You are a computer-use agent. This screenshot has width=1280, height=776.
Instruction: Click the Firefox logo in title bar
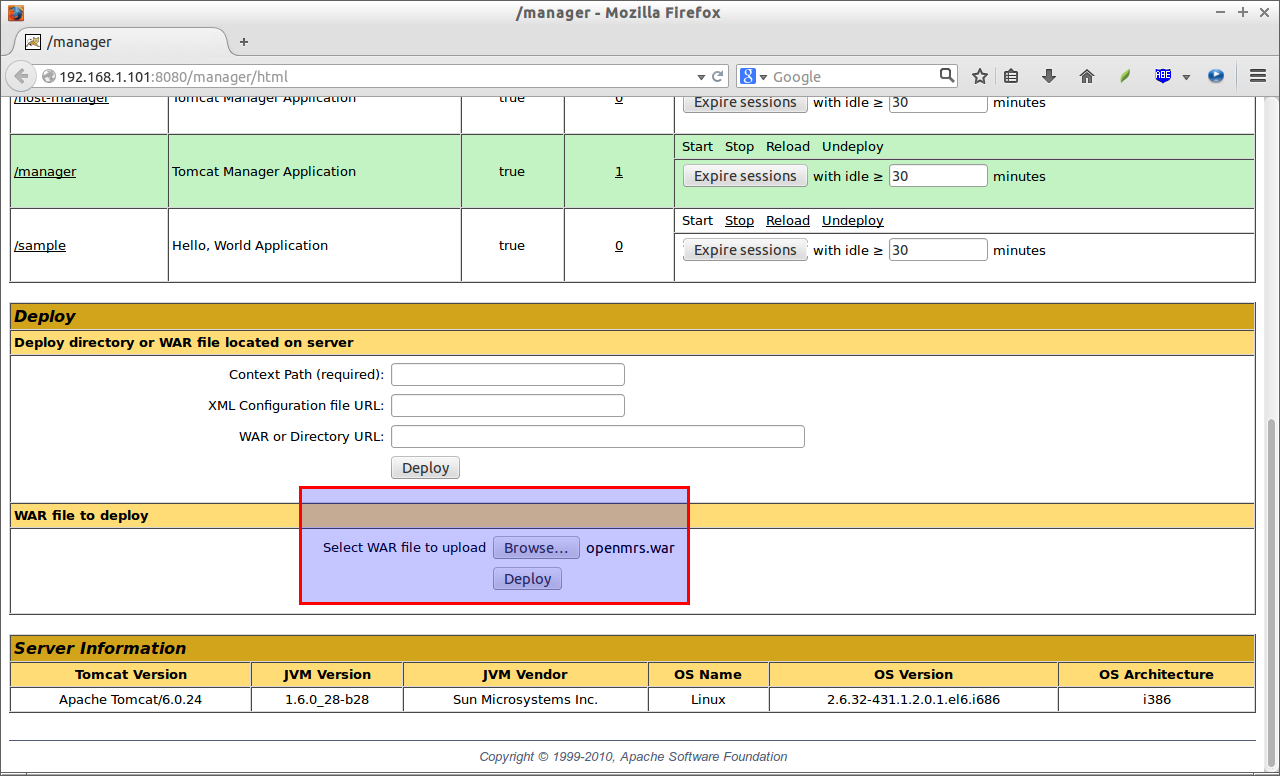tap(14, 13)
